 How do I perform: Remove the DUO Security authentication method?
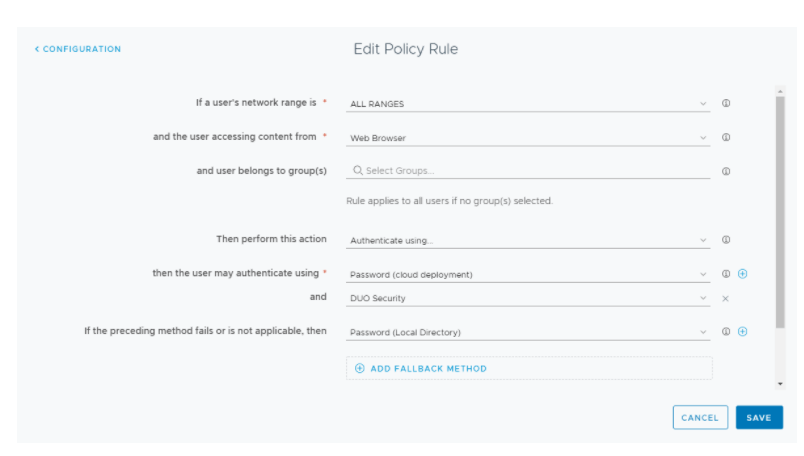pos(726,298)
